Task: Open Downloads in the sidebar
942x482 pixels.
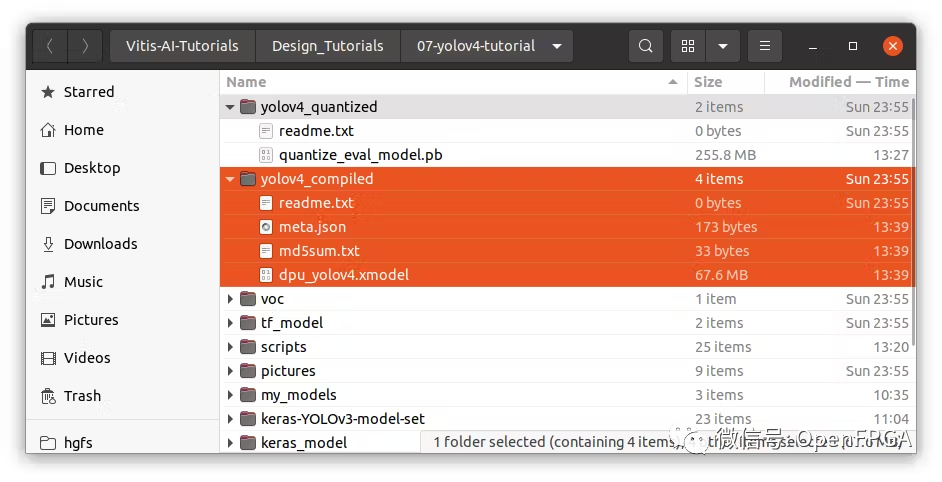Action: [x=100, y=244]
